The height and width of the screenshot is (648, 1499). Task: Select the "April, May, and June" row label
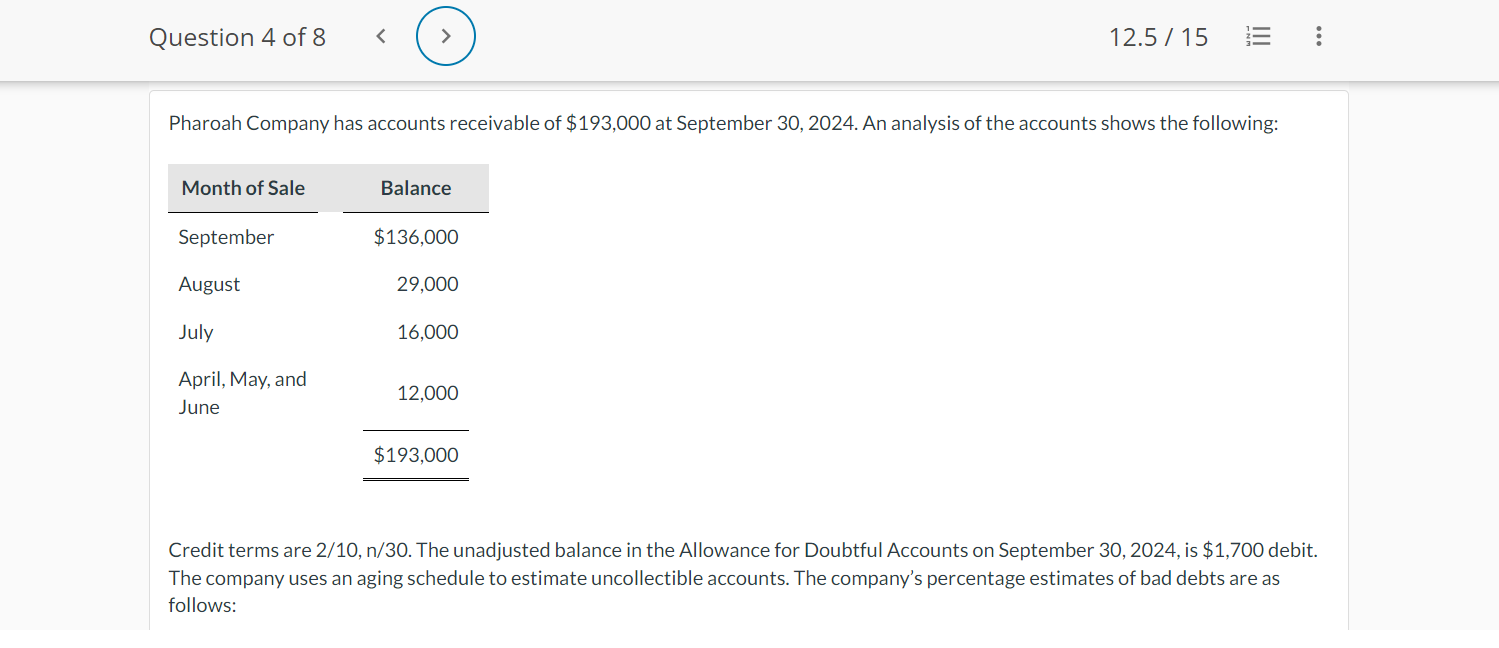[242, 393]
